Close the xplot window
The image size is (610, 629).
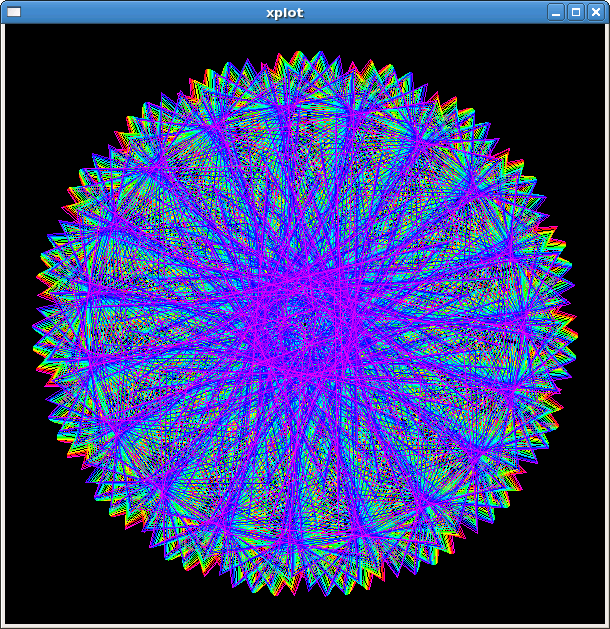pyautogui.click(x=596, y=12)
